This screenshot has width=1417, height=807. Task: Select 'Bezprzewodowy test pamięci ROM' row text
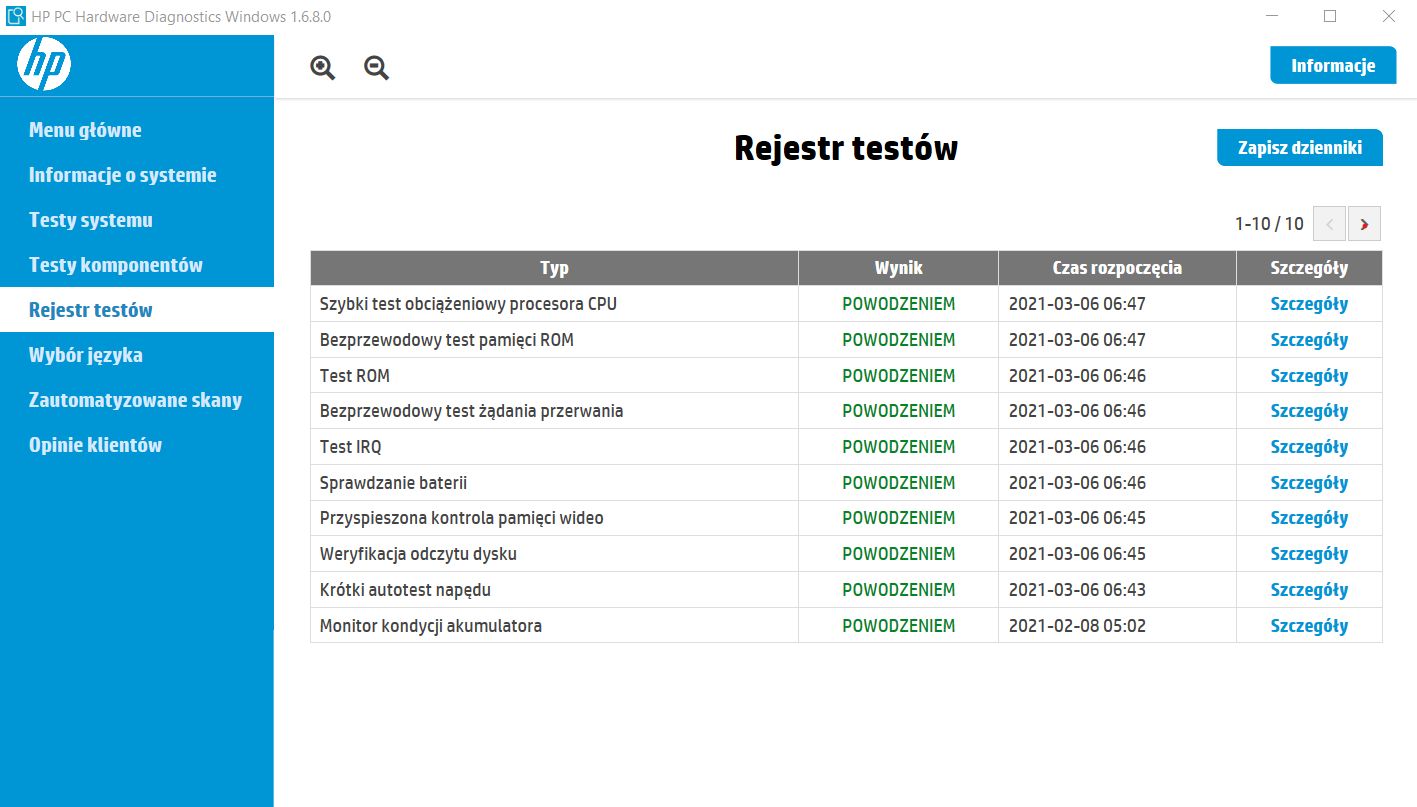pyautogui.click(x=447, y=340)
